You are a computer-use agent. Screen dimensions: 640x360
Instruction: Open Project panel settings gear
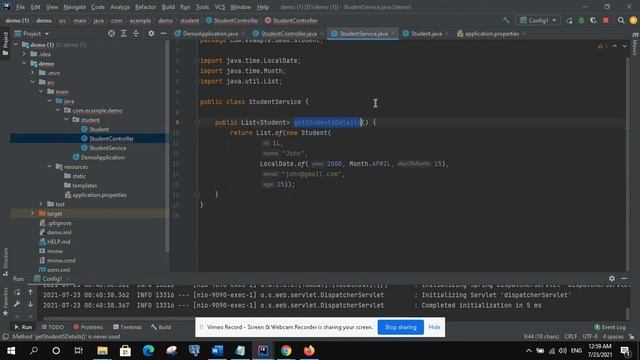pos(151,33)
